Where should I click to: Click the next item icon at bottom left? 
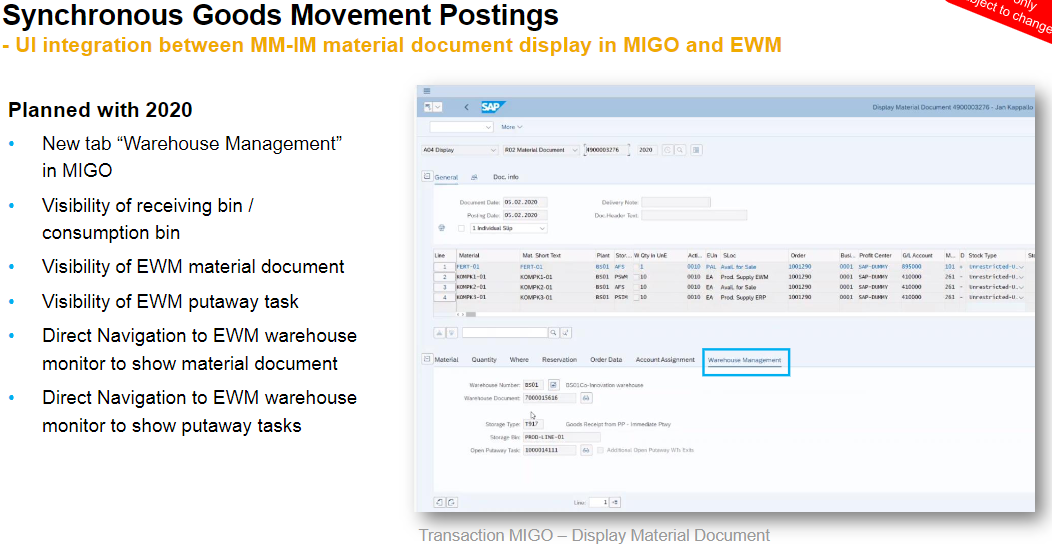(452, 502)
